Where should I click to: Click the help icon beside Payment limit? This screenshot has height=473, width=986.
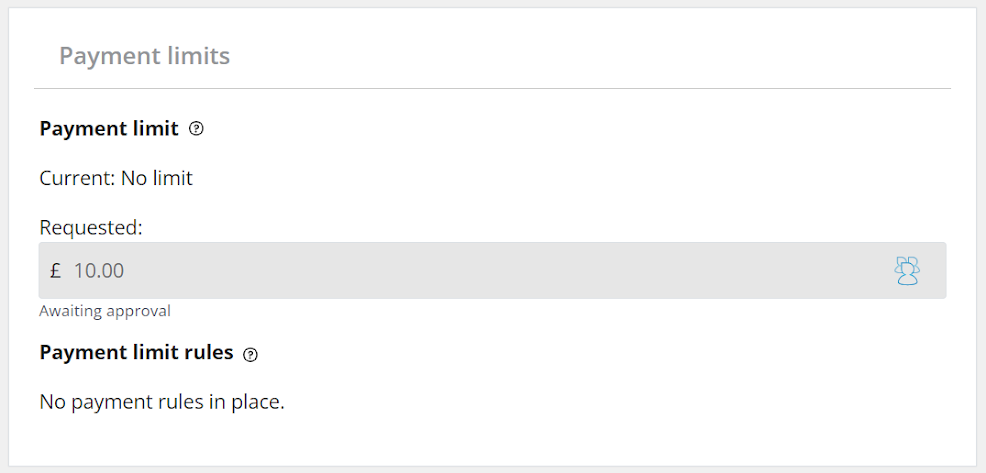(x=196, y=129)
